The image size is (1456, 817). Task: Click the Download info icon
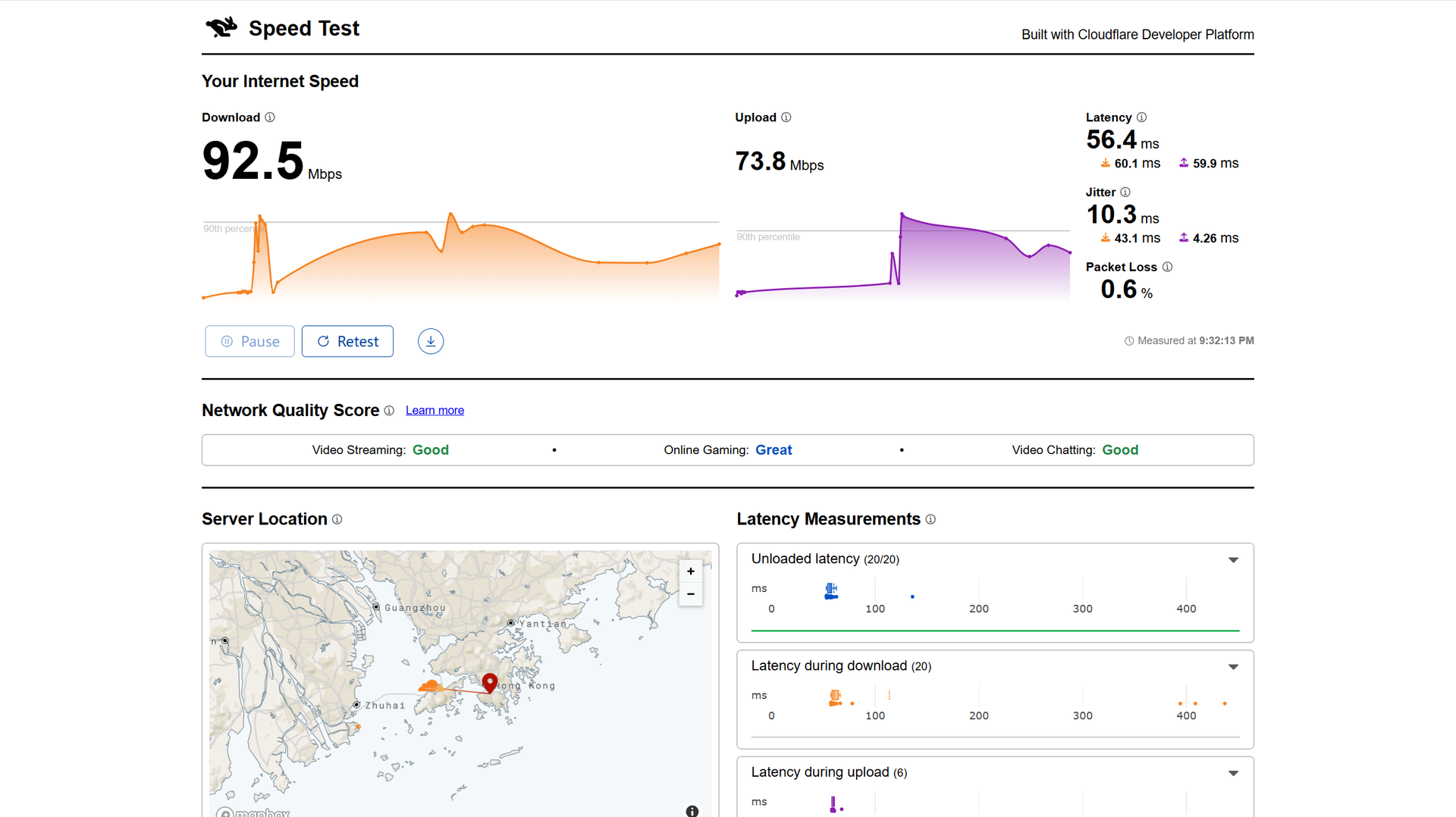coord(270,117)
